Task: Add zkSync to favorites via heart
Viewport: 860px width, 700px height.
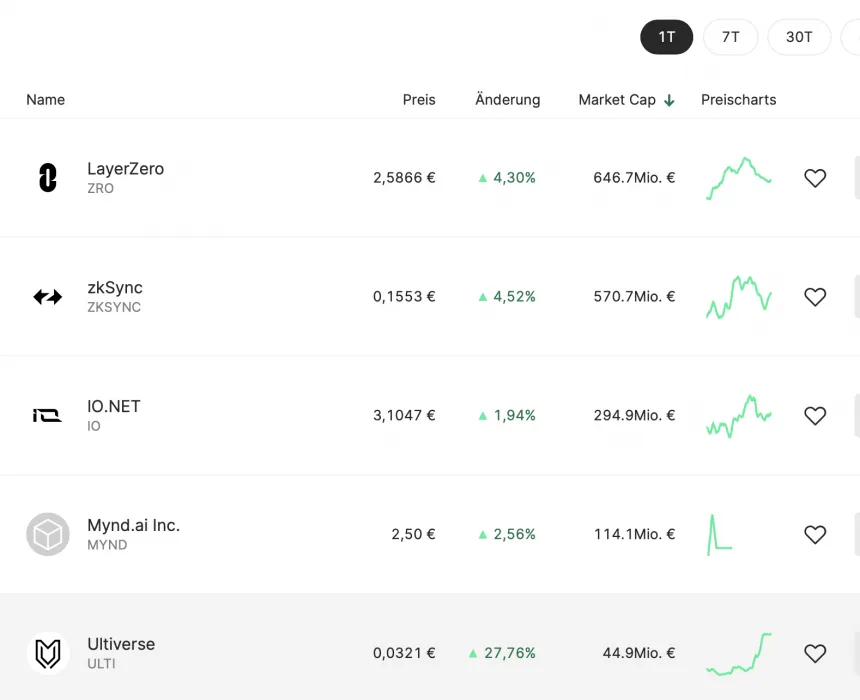Action: click(x=815, y=297)
